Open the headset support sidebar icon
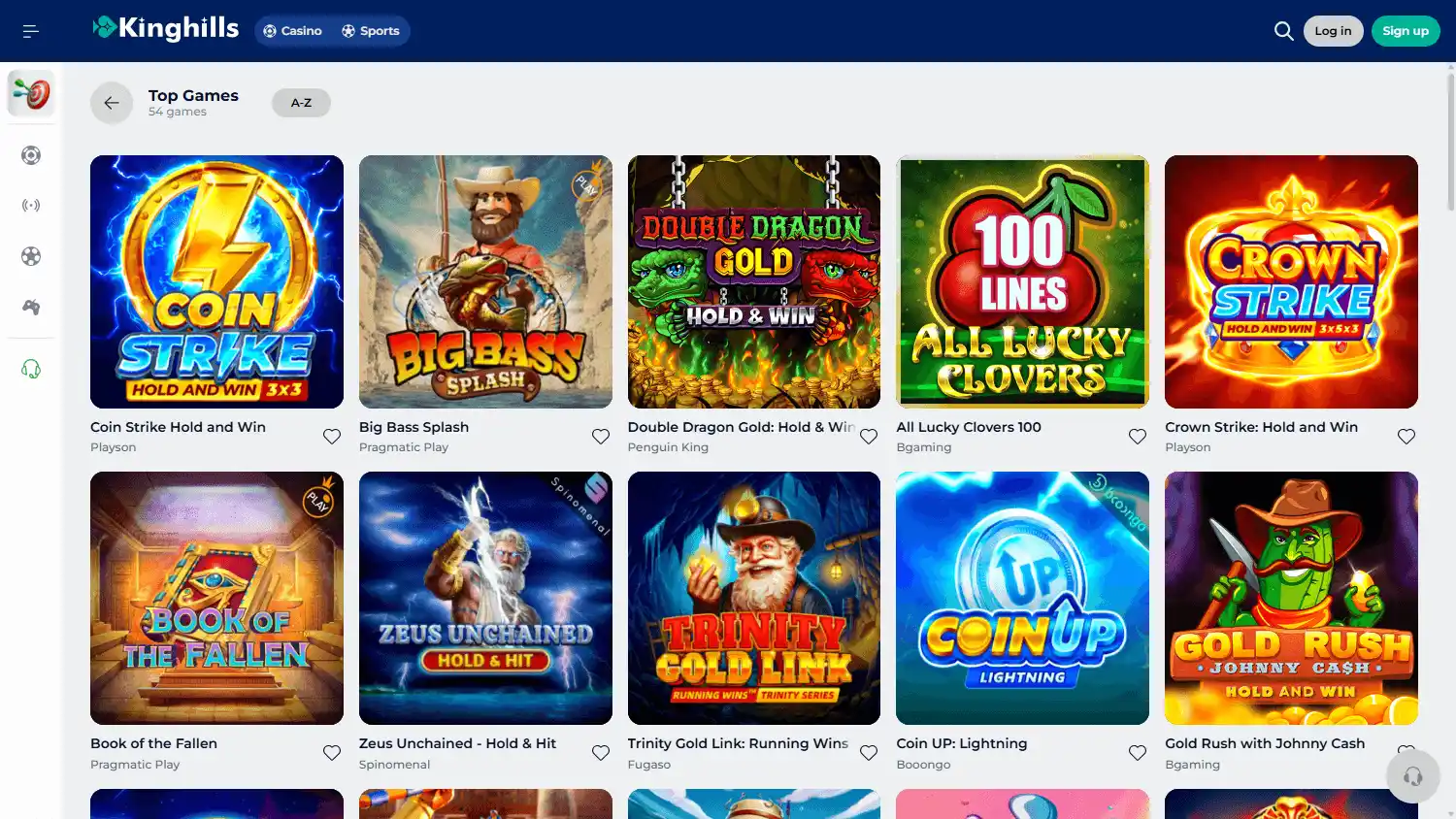1456x819 pixels. point(31,369)
